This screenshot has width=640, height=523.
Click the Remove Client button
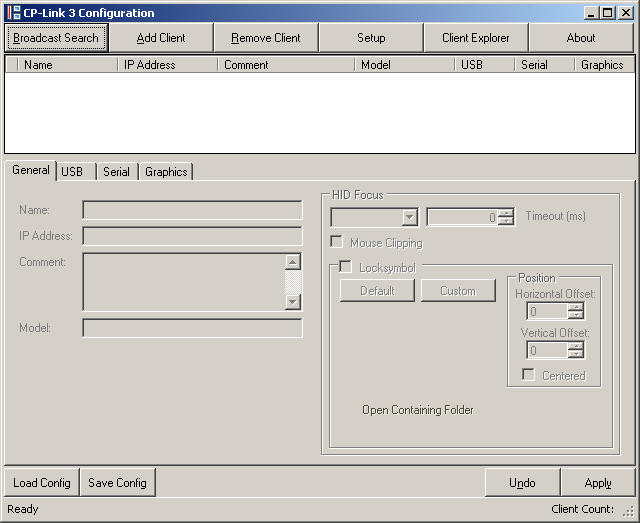[266, 38]
